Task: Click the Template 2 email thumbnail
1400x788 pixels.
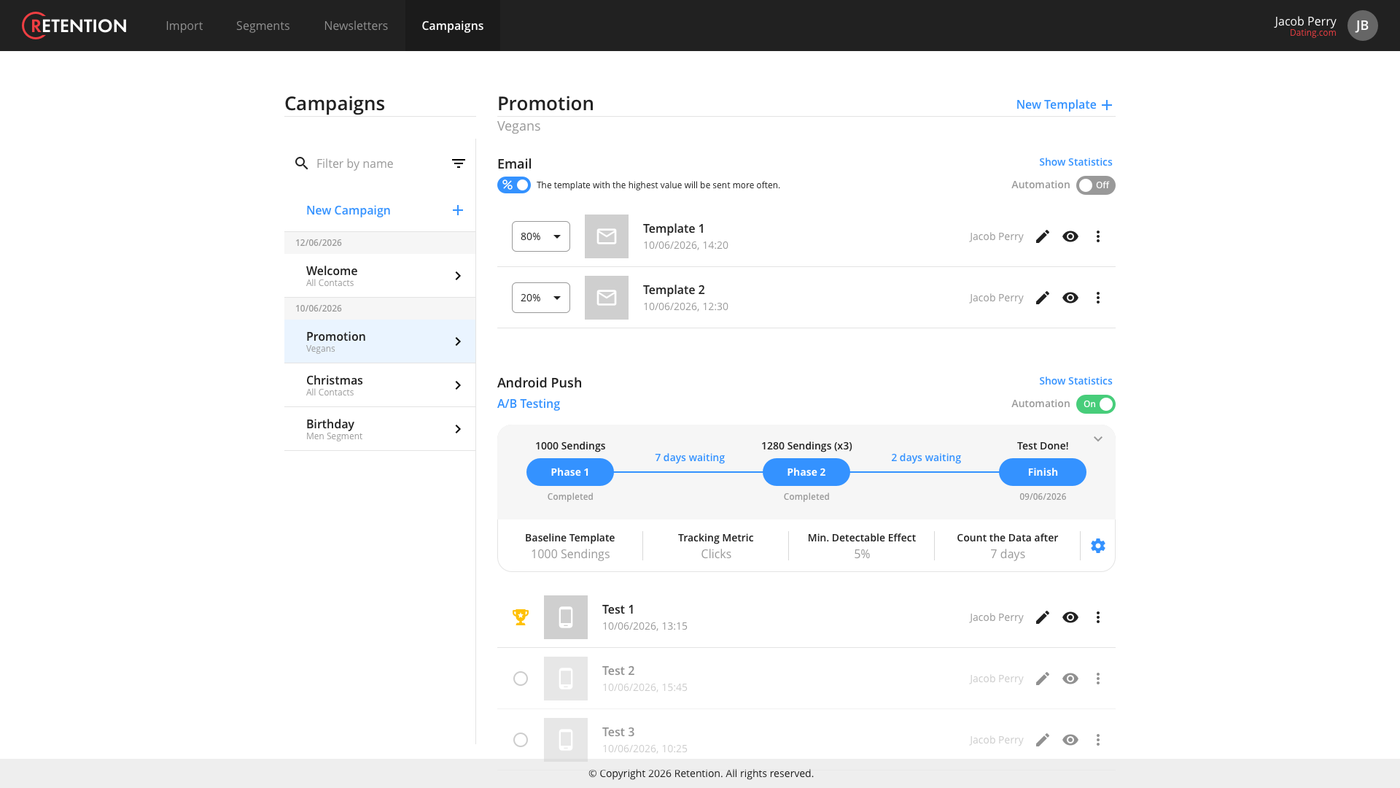Action: point(606,298)
